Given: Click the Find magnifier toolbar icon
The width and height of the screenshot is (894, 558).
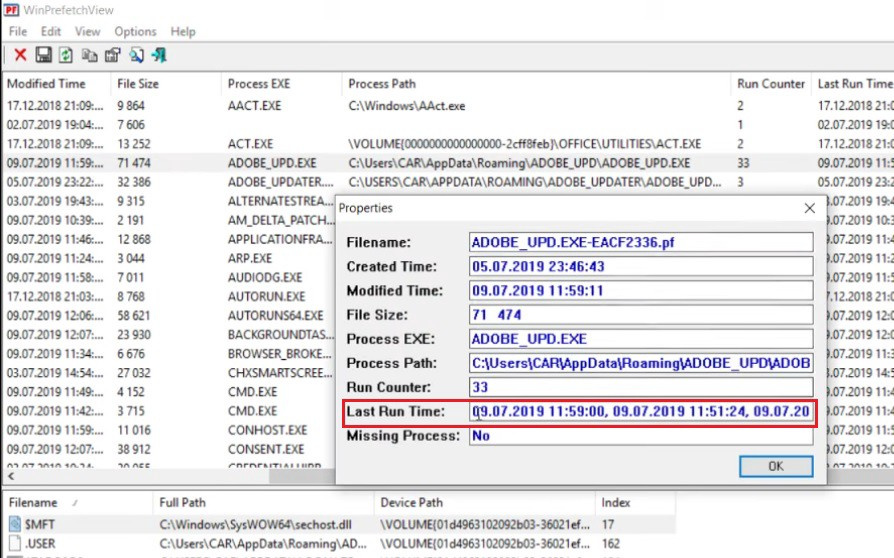Looking at the screenshot, I should pyautogui.click(x=136, y=55).
